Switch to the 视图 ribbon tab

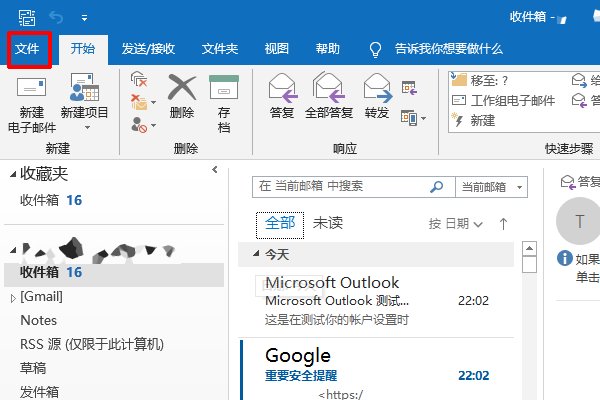click(277, 49)
